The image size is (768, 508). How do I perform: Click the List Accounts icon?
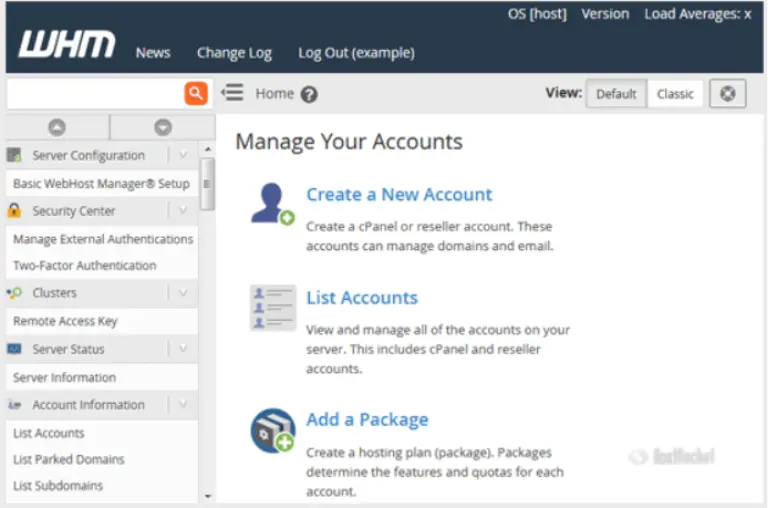click(x=272, y=307)
